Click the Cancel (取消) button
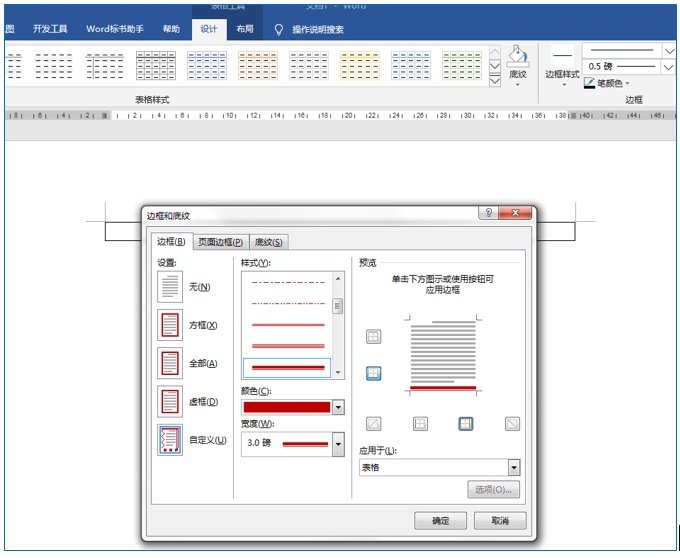Viewport: 680px width, 558px height. coord(500,520)
